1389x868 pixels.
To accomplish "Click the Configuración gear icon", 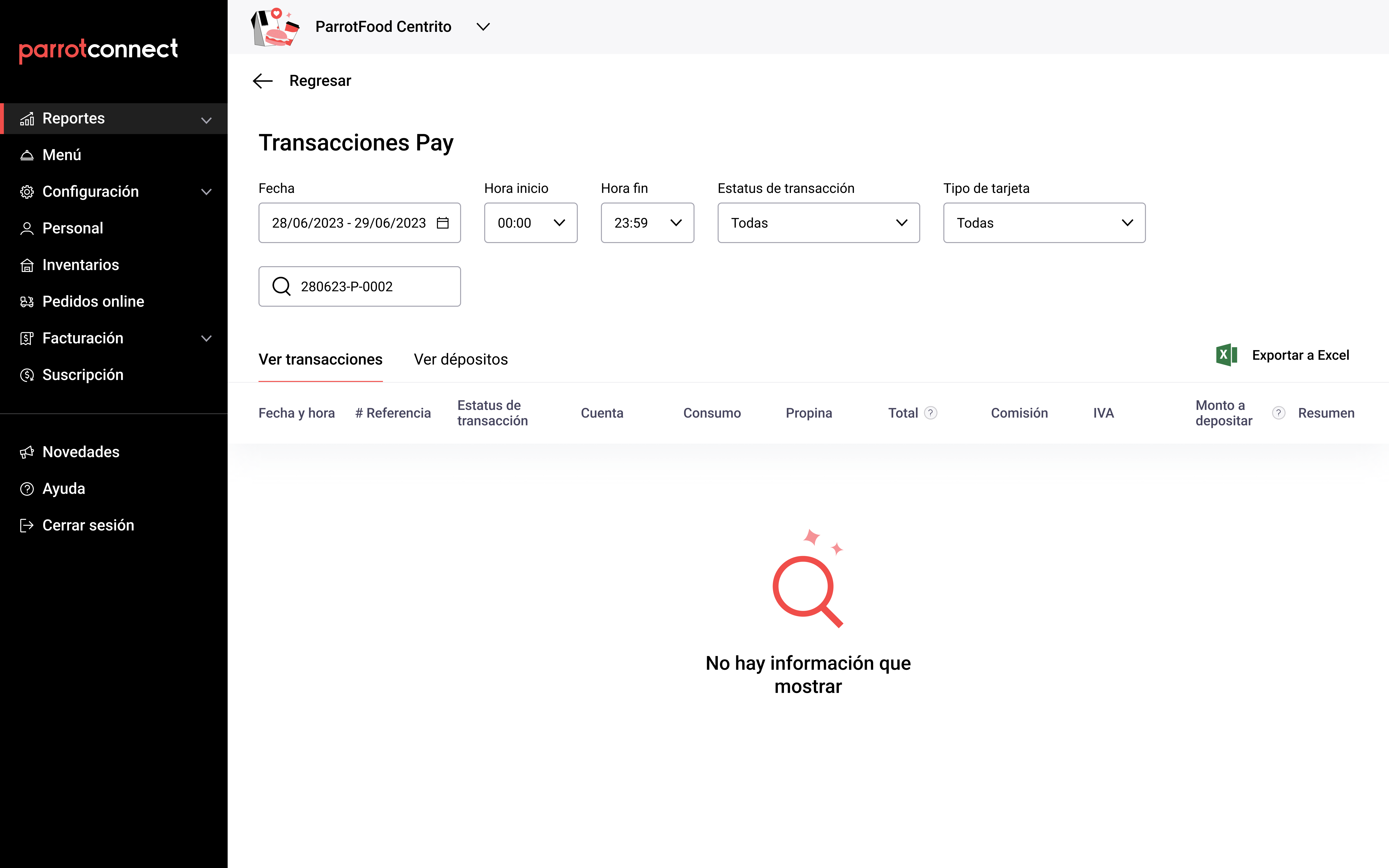I will point(27,192).
